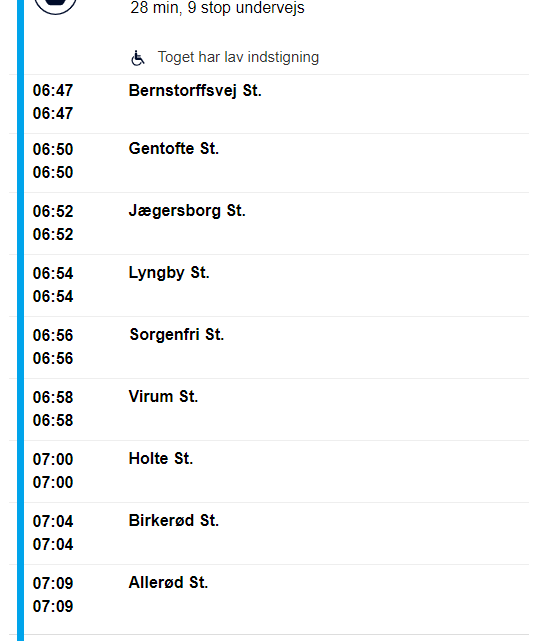Select the Birkerød St. stop
This screenshot has height=641, width=538.
point(174,520)
